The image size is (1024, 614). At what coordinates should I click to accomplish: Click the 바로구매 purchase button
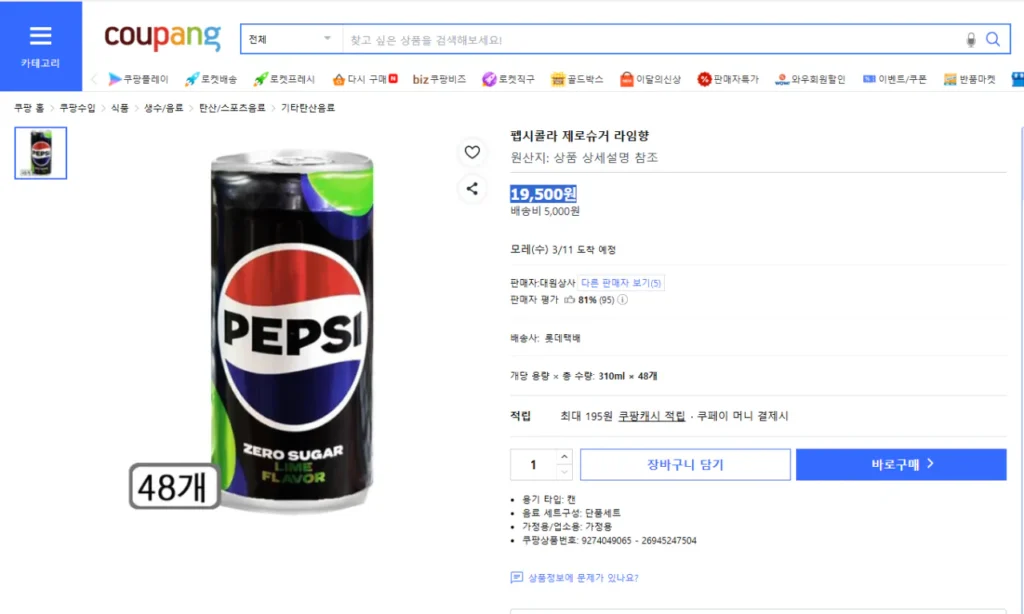pos(900,464)
